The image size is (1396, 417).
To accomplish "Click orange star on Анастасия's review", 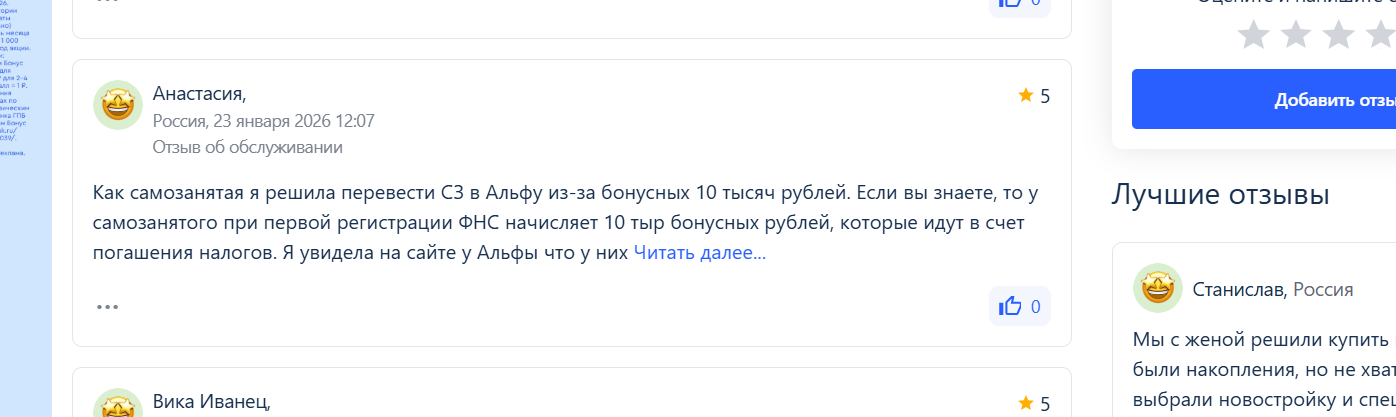I will pos(1025,95).
